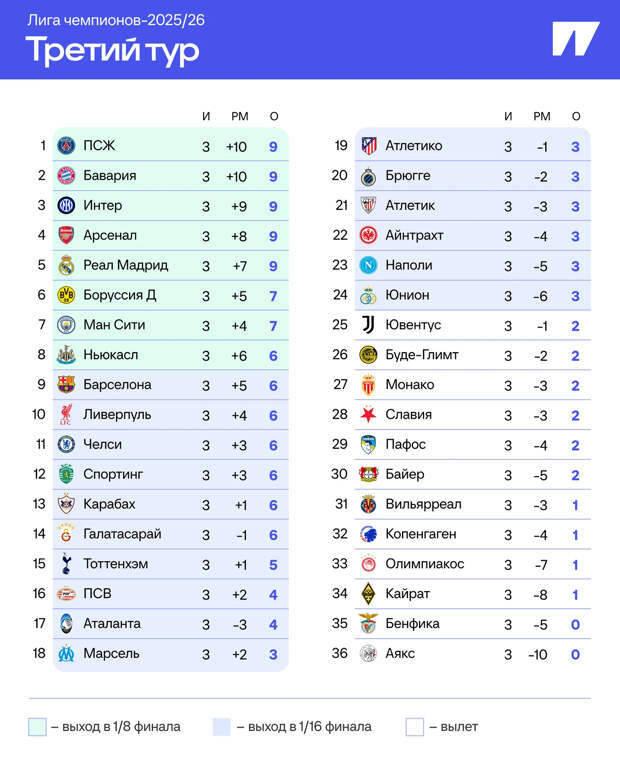The width and height of the screenshot is (620, 764).
Task: Click the 'Лига чемпионов-2025/26' title text
Action: (x=116, y=20)
